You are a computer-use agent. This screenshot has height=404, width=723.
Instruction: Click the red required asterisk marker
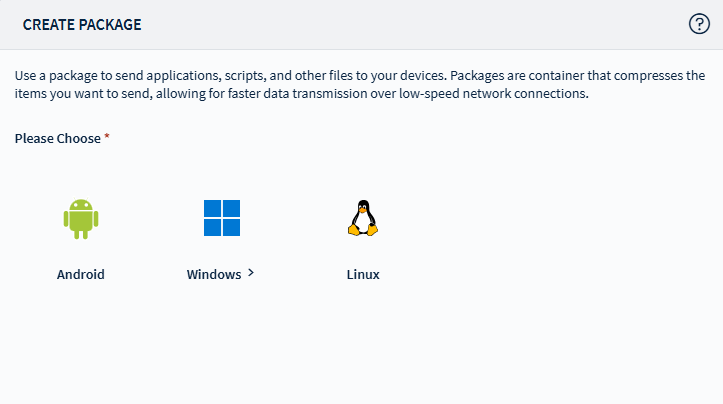tap(107, 138)
